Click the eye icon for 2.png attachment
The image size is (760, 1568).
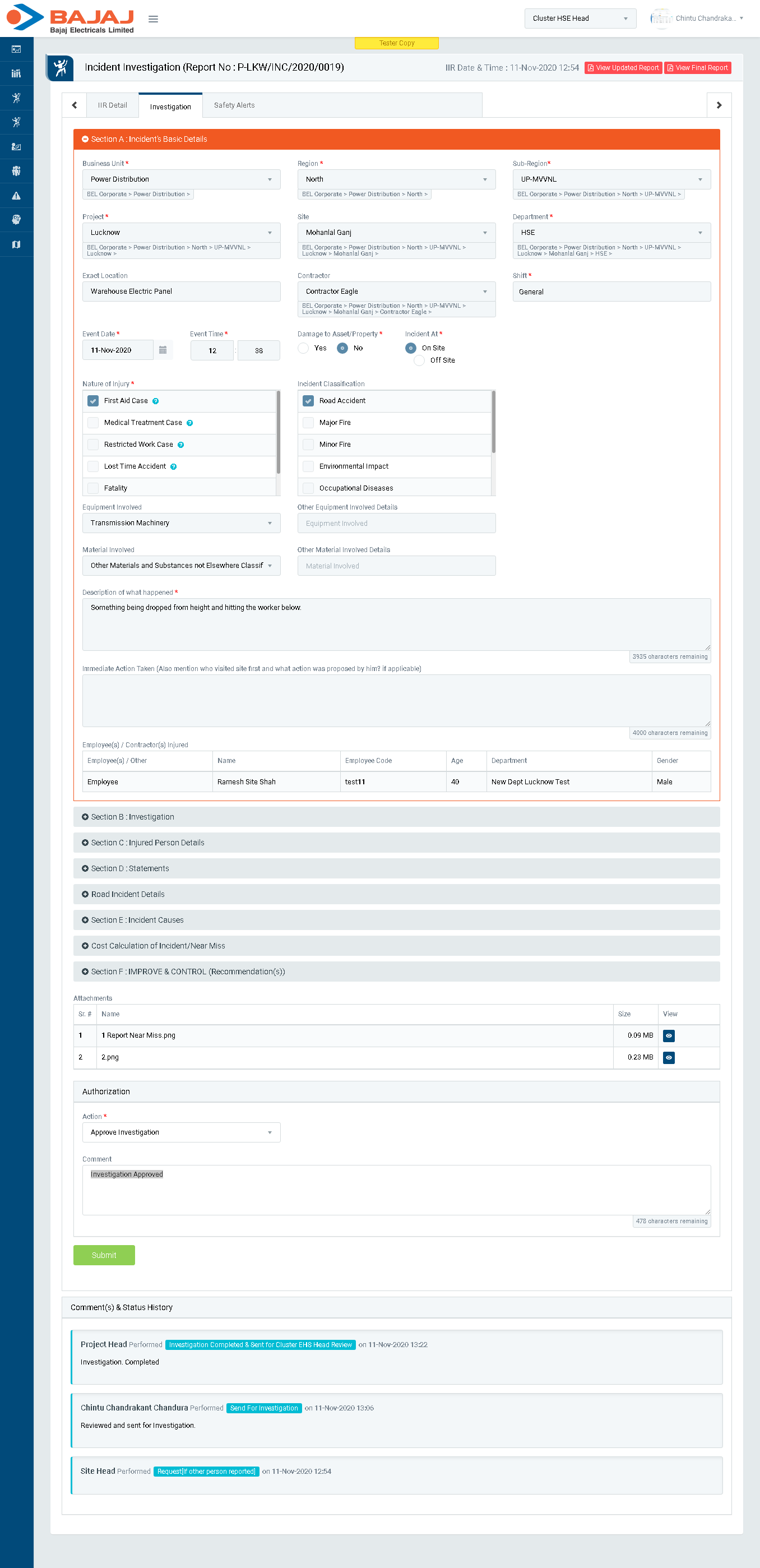coord(668,1057)
